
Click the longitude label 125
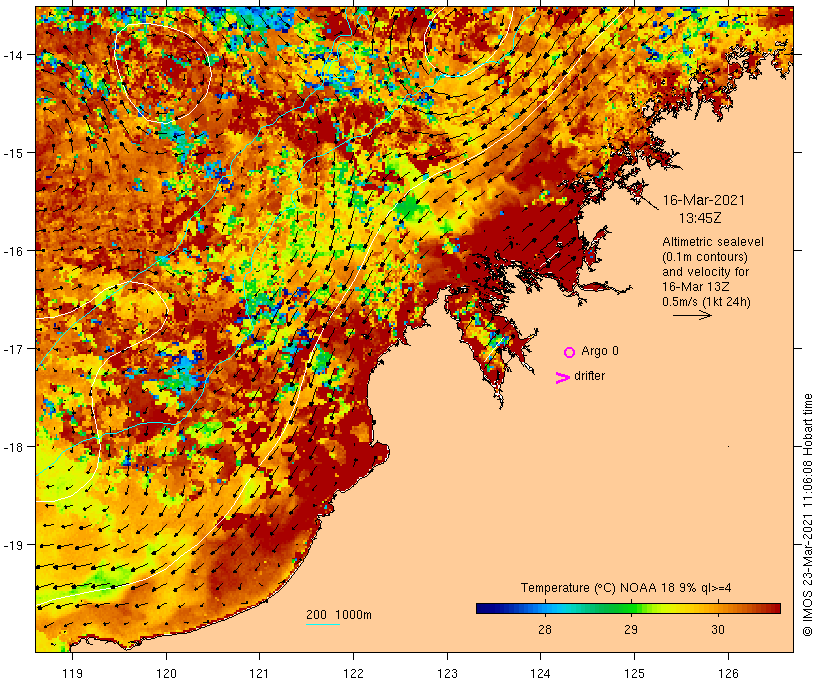[634, 673]
